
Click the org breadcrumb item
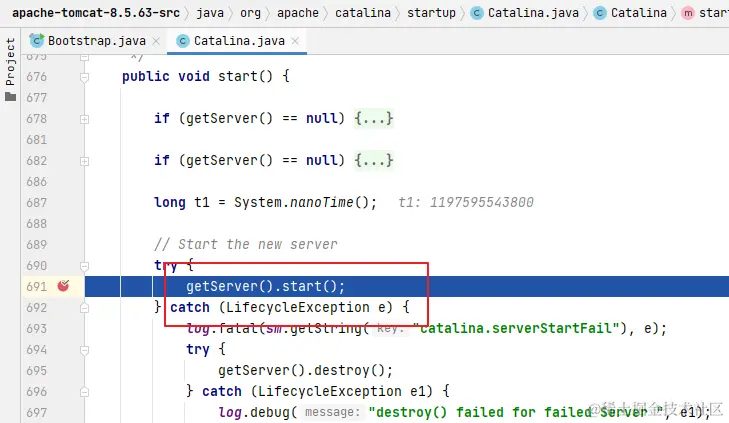tap(251, 13)
